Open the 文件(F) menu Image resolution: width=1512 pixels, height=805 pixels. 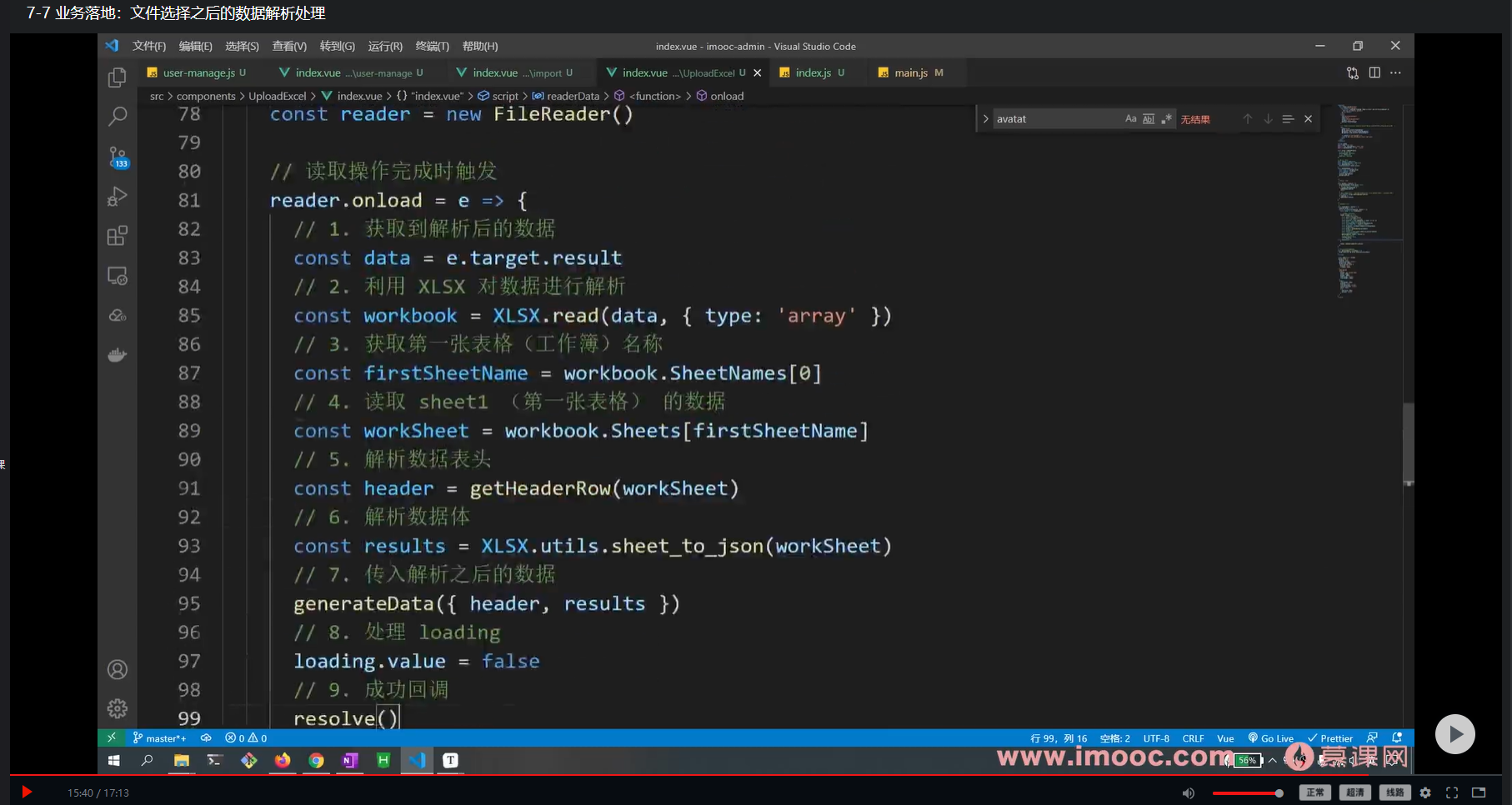click(149, 46)
